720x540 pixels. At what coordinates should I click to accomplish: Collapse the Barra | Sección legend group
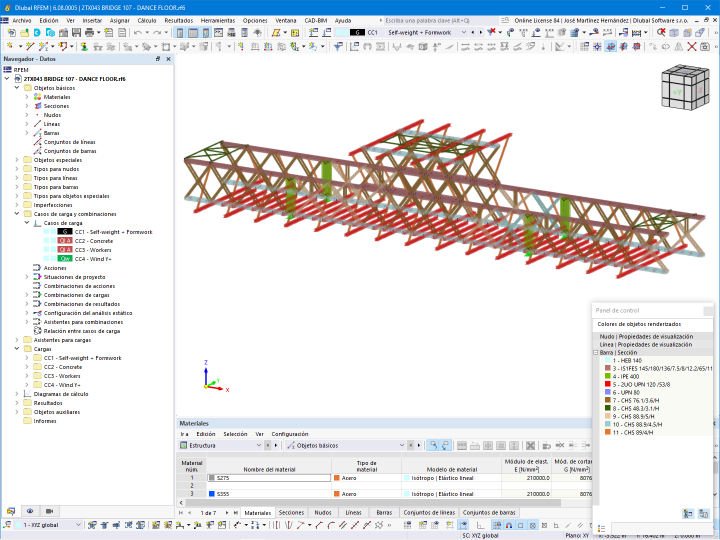point(596,353)
